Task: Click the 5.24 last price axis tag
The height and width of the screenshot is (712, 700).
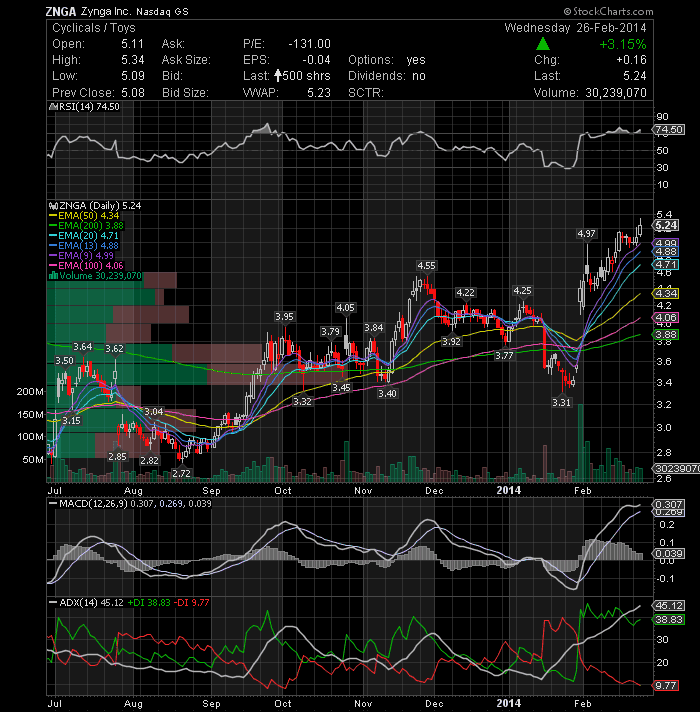Action: [666, 226]
